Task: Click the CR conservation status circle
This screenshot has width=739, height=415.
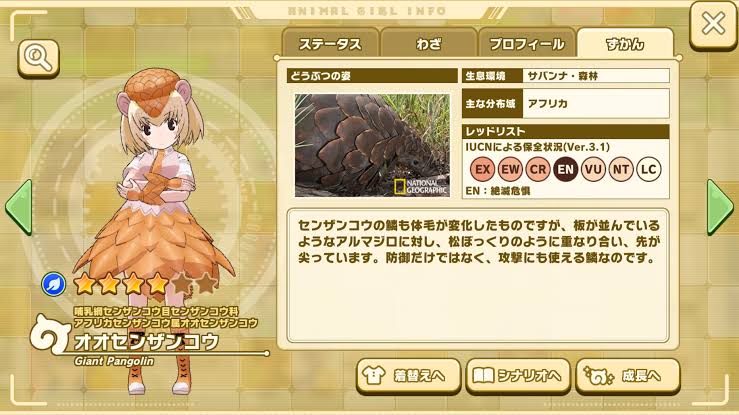Action: [x=538, y=169]
